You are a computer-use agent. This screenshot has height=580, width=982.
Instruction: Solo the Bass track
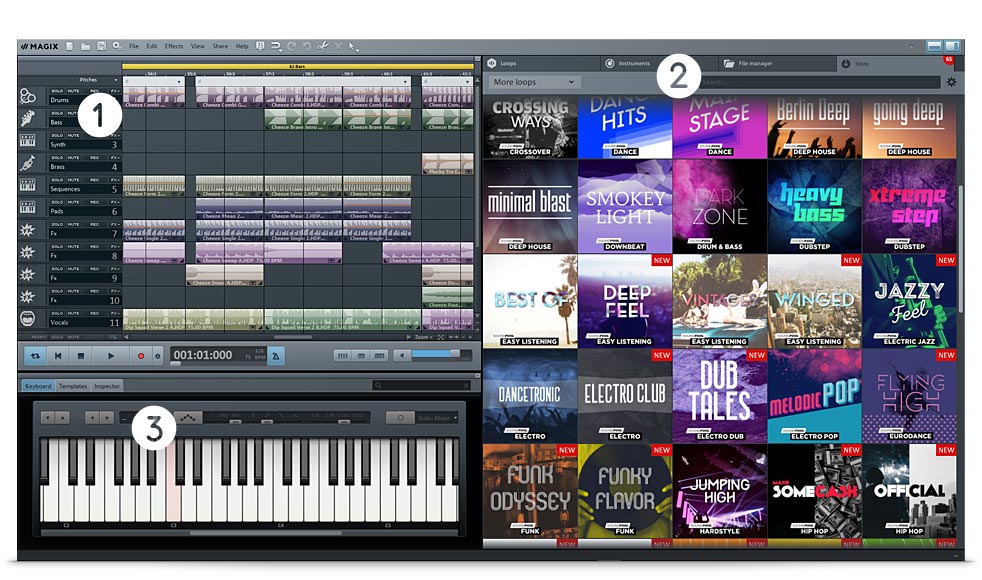coord(58,114)
